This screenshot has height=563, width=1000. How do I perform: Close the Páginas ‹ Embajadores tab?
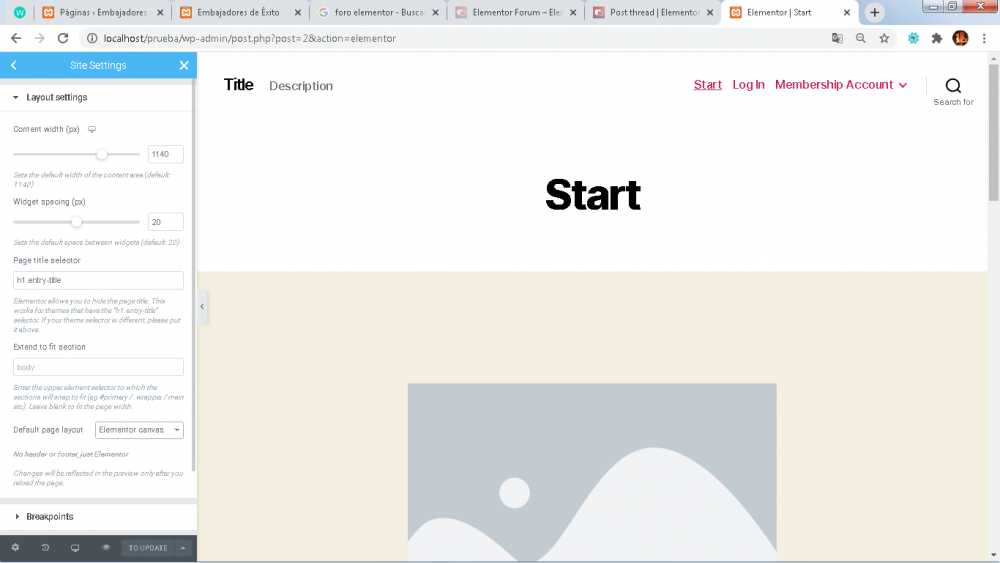tap(160, 12)
